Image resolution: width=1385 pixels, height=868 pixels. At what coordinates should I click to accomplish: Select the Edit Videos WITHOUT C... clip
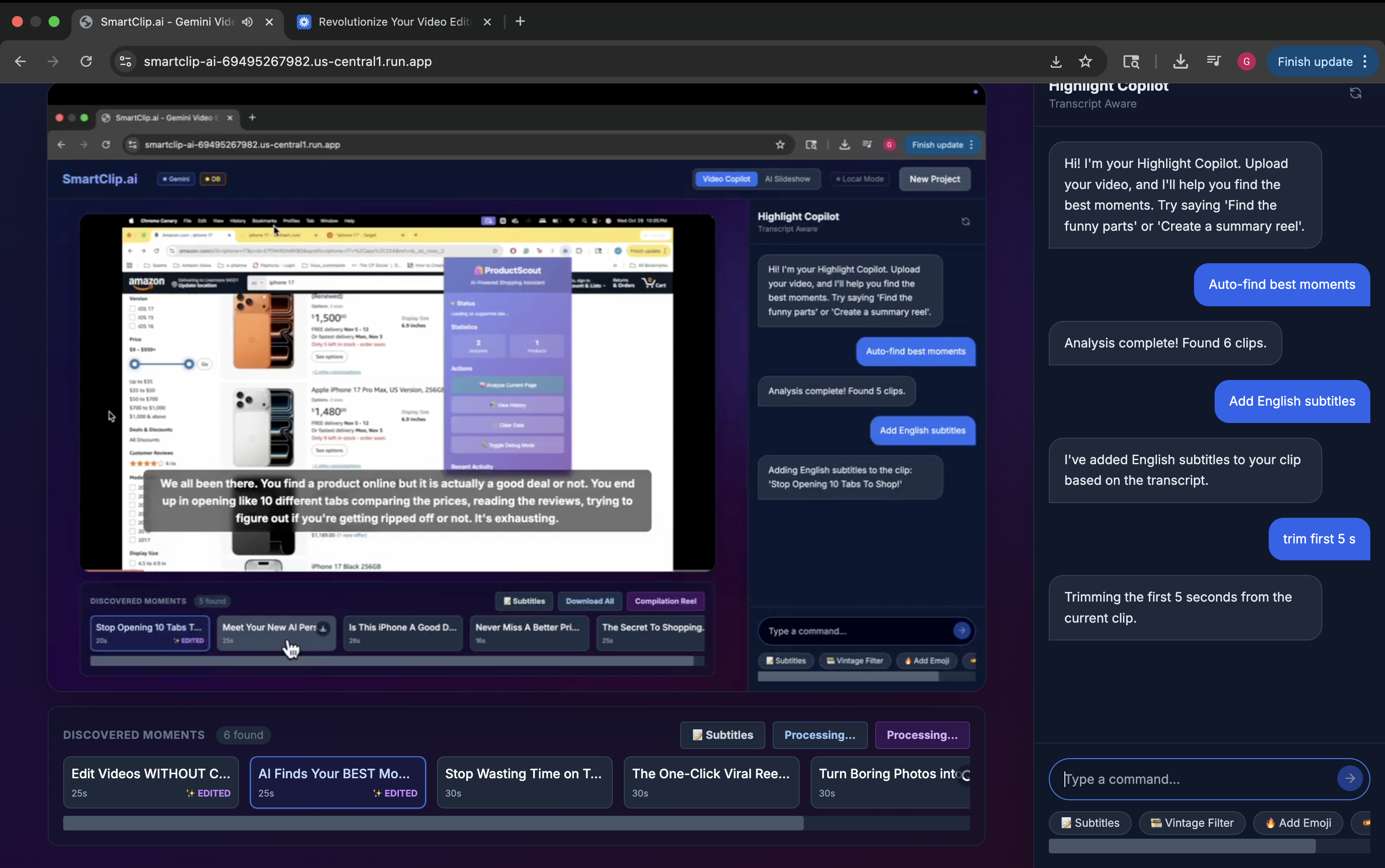pos(150,782)
